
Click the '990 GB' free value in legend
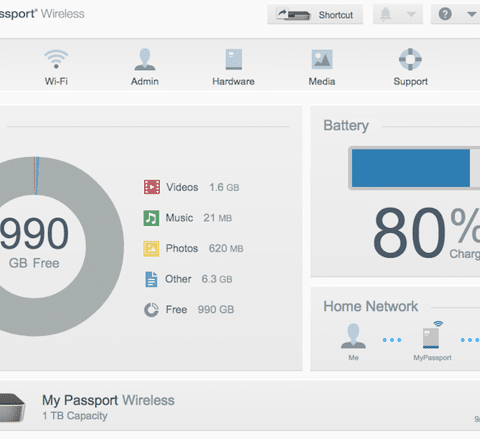coord(216,310)
